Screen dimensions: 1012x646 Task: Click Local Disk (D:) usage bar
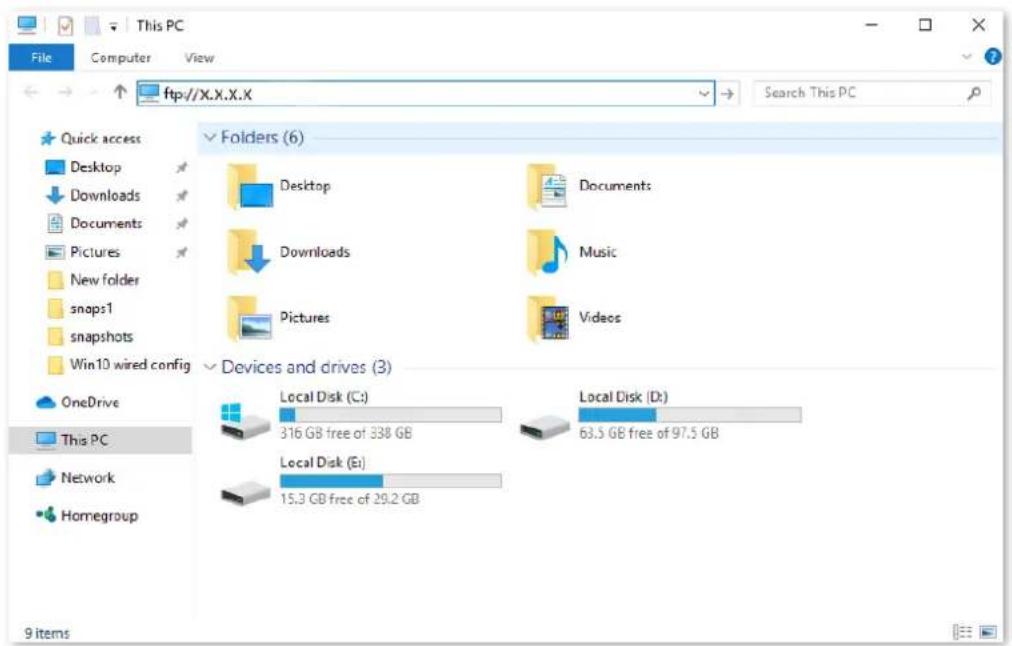pyautogui.click(x=690, y=415)
